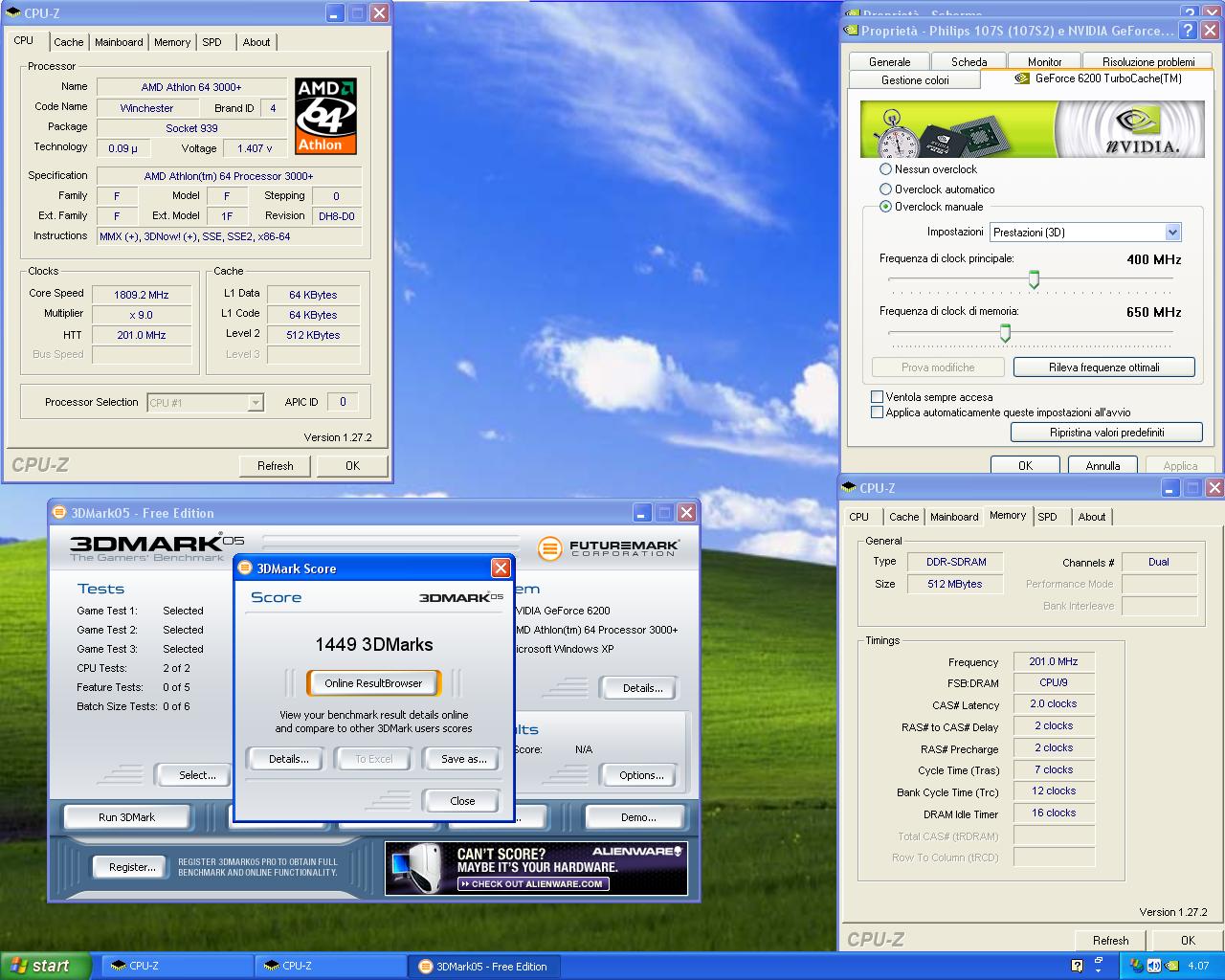Screen dimensions: 1225x980
Task: Select the Nessun overclock radio button
Action: click(x=886, y=169)
